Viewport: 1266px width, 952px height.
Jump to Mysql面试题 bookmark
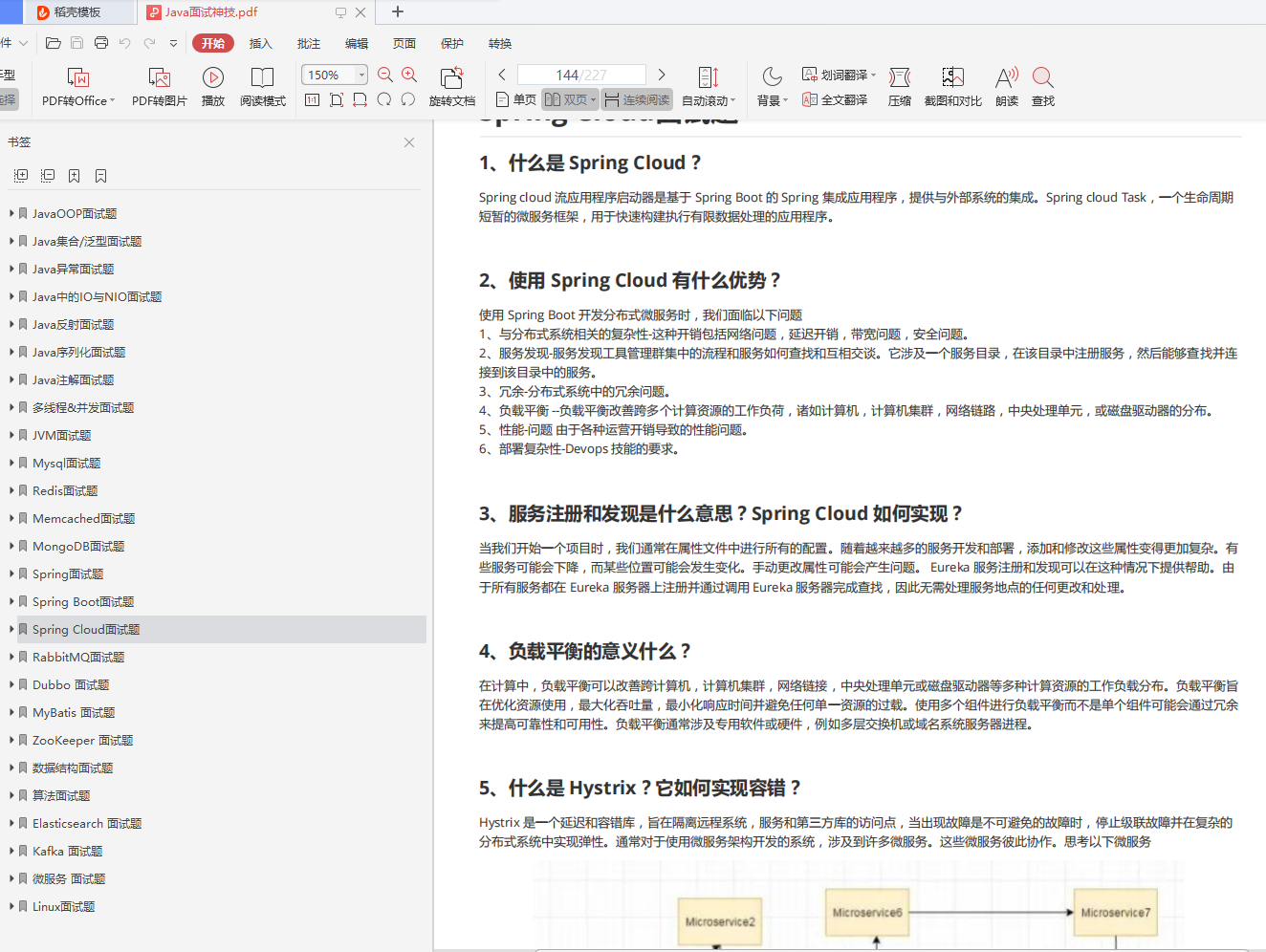pos(67,463)
